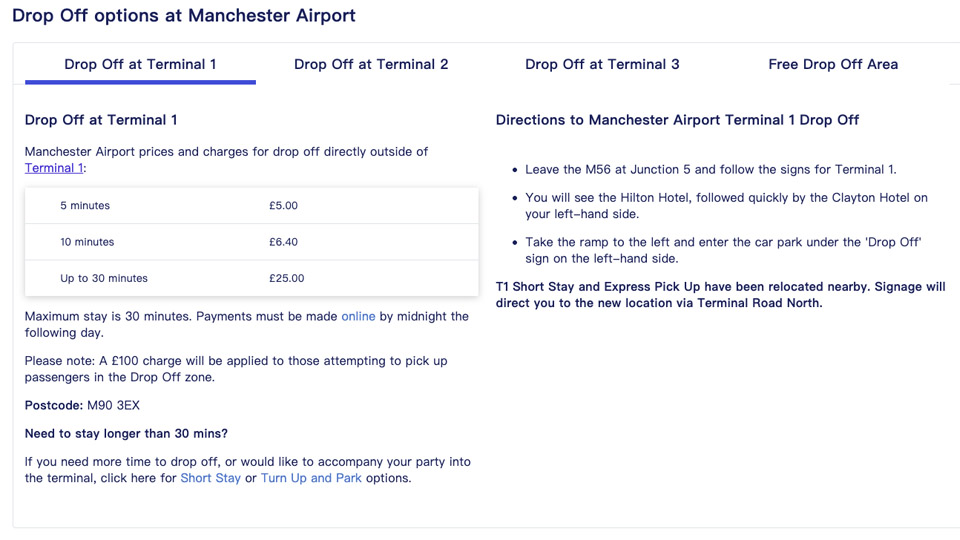The image size is (960, 540).
Task: Click the '10 minutes' table row label
Action: click(x=87, y=242)
